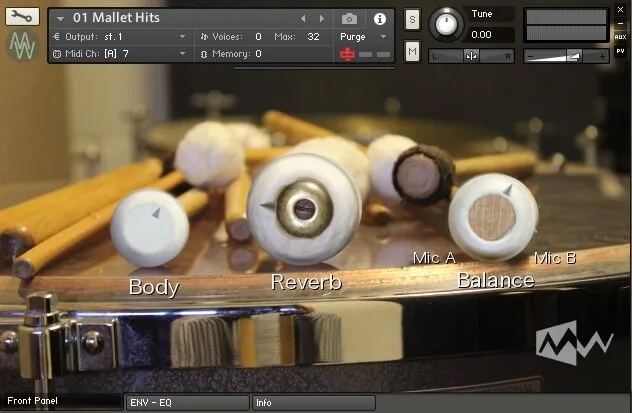632x413 pixels.
Task: Click the Body knob
Action: (150, 228)
